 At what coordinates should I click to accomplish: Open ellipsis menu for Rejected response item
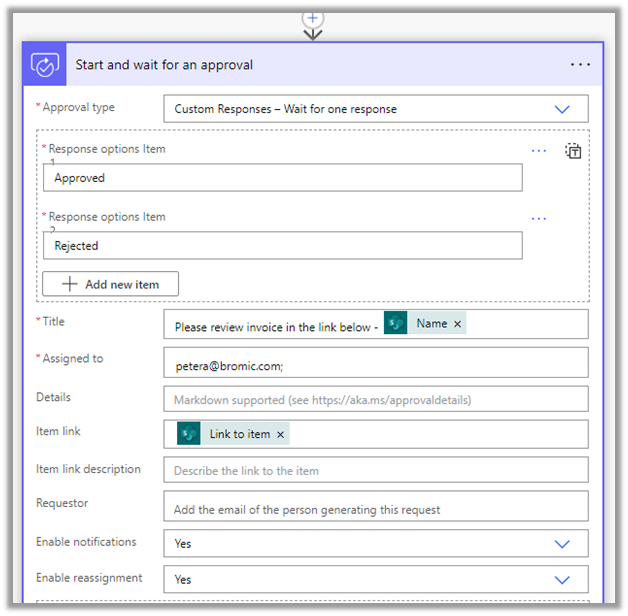539,219
